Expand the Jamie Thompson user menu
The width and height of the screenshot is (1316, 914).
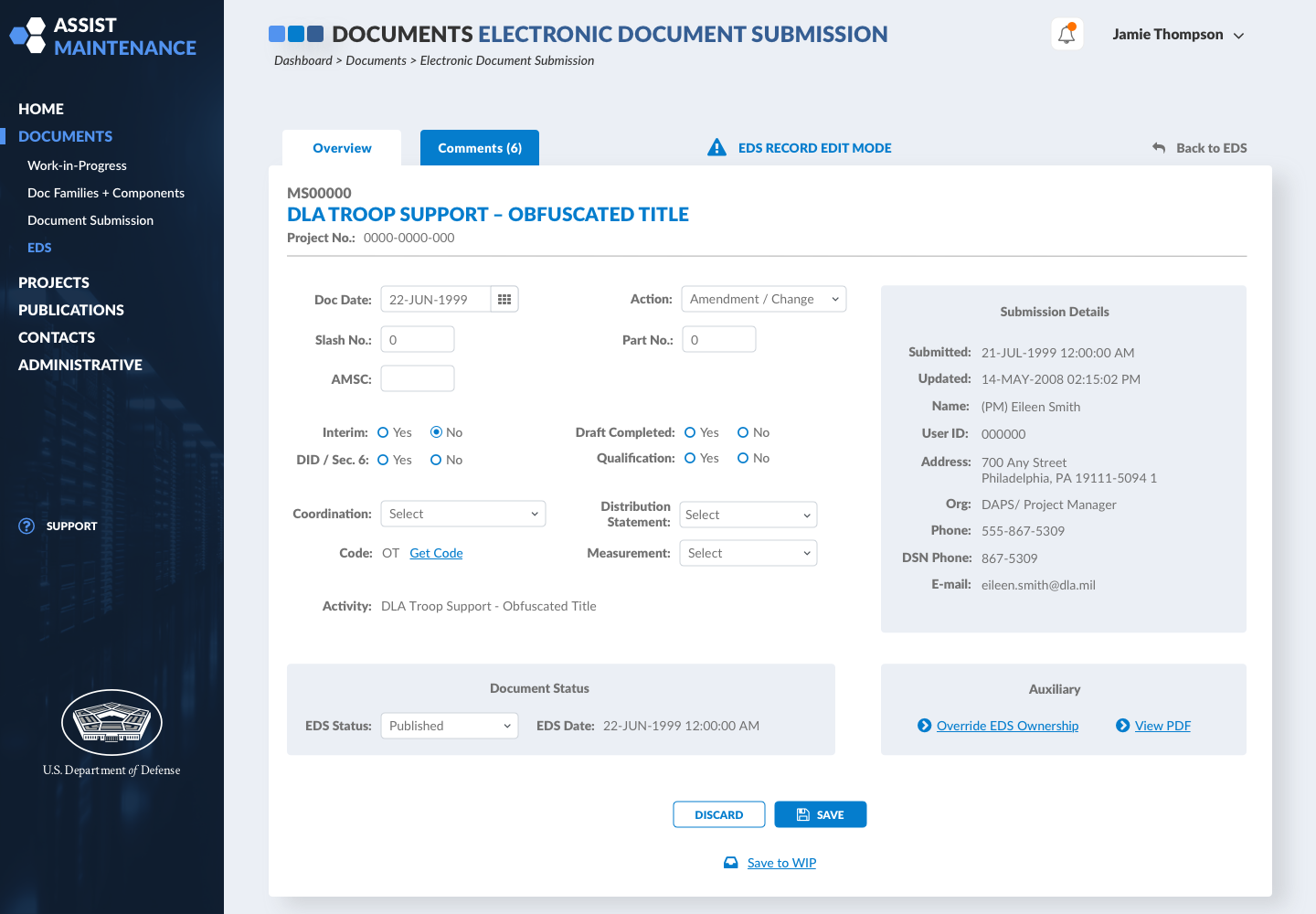pos(1178,35)
